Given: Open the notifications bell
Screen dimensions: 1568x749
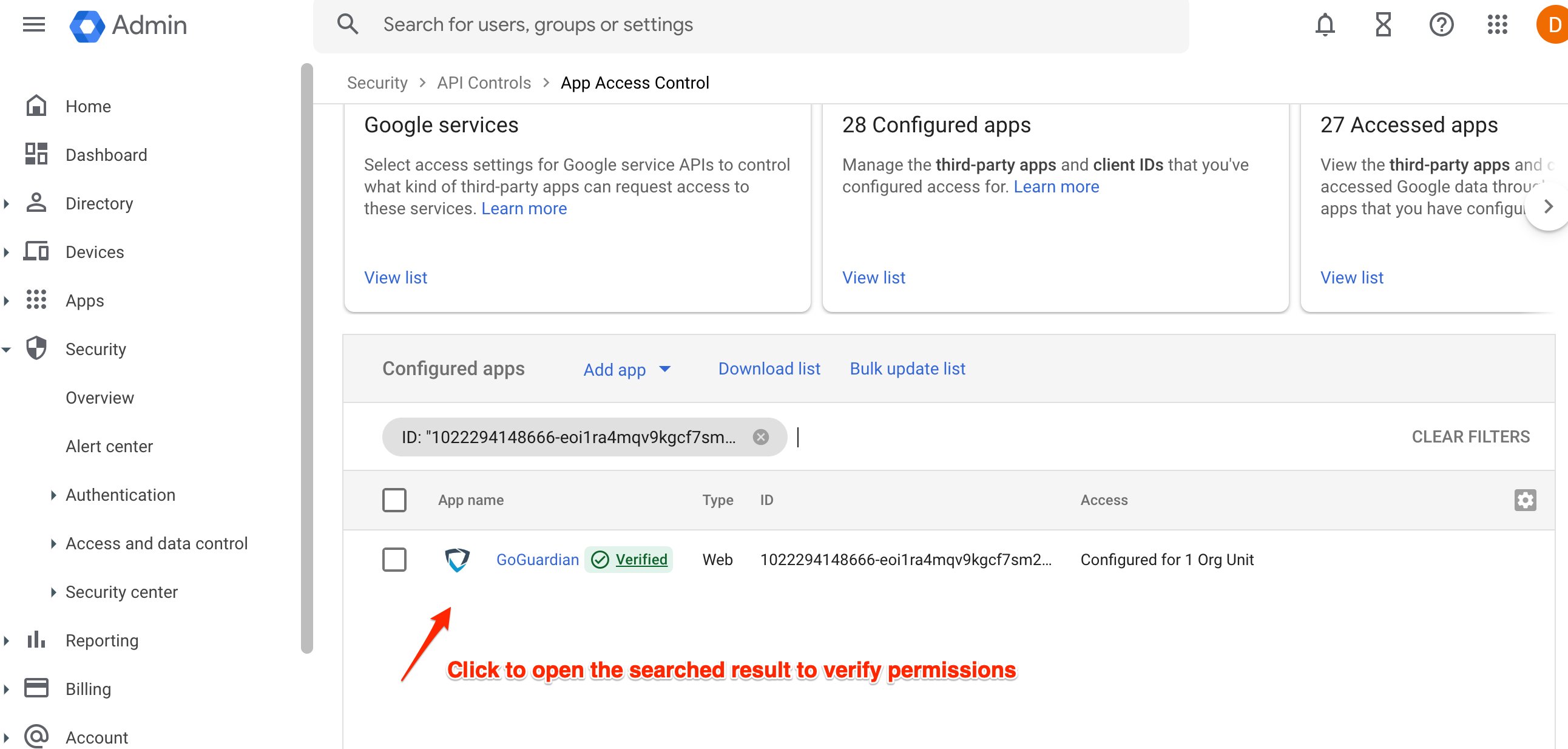Looking at the screenshot, I should pos(1325,25).
